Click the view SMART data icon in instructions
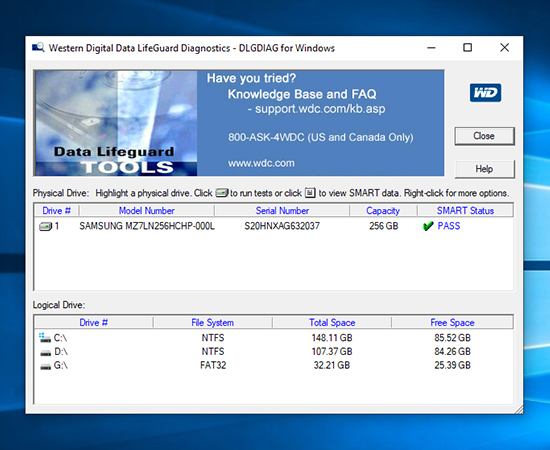The width and height of the screenshot is (550, 450). pyautogui.click(x=310, y=193)
